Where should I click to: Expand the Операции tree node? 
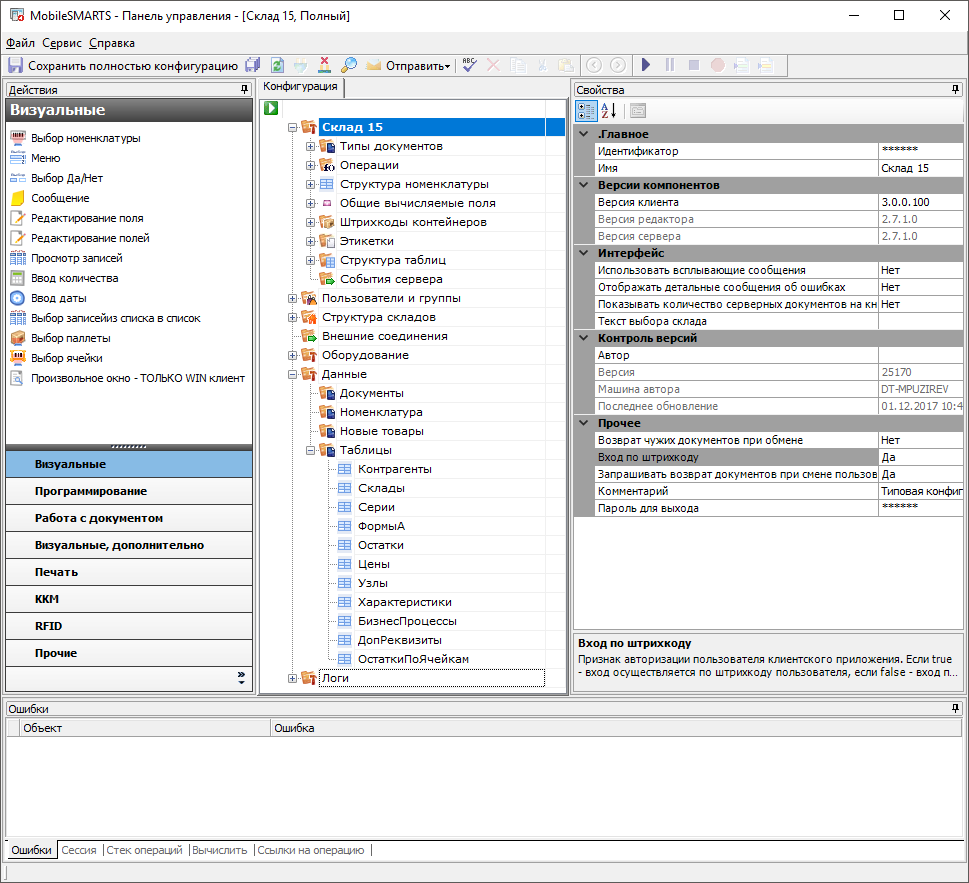coord(311,166)
